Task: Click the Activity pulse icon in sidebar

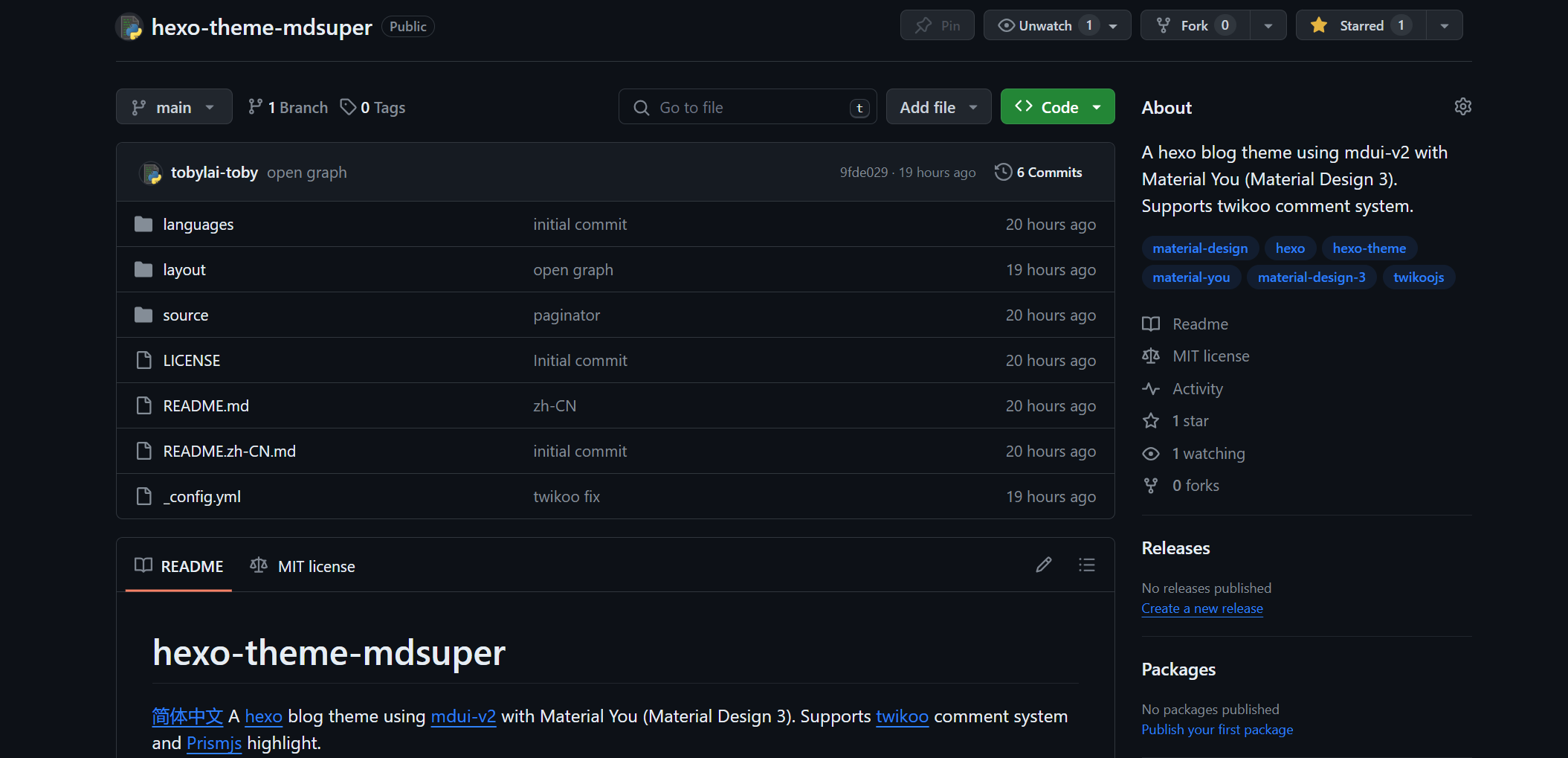Action: (1151, 389)
